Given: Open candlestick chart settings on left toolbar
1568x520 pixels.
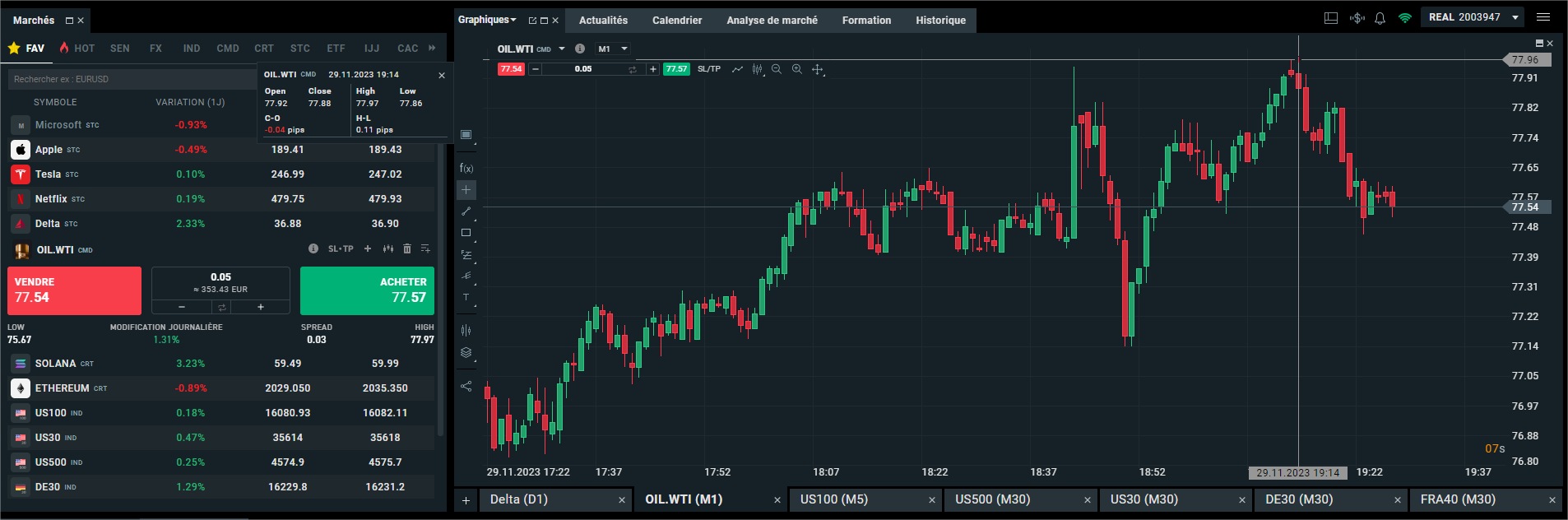Looking at the screenshot, I should (x=466, y=331).
